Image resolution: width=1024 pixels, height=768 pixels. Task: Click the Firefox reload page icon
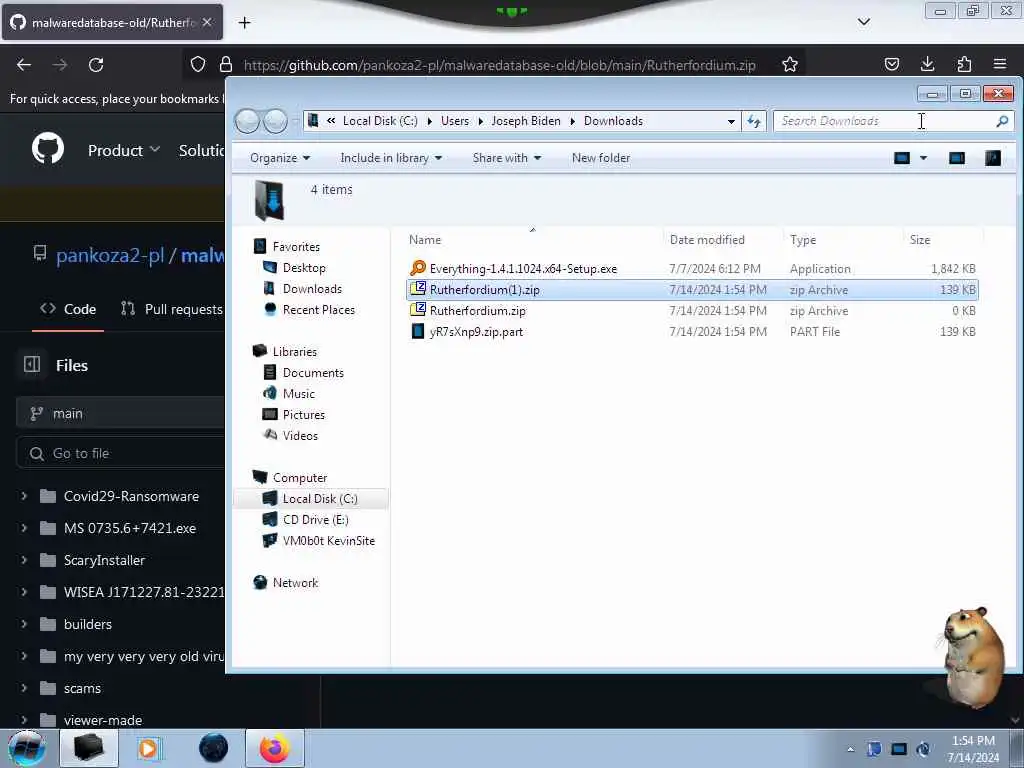tap(96, 65)
